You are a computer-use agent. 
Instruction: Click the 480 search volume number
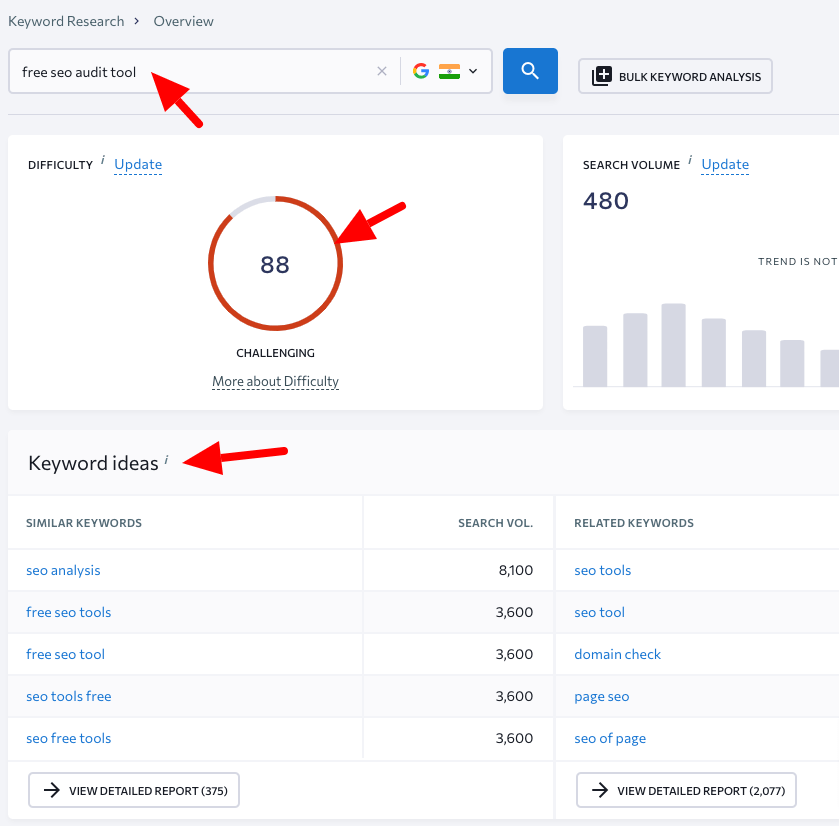coord(606,201)
